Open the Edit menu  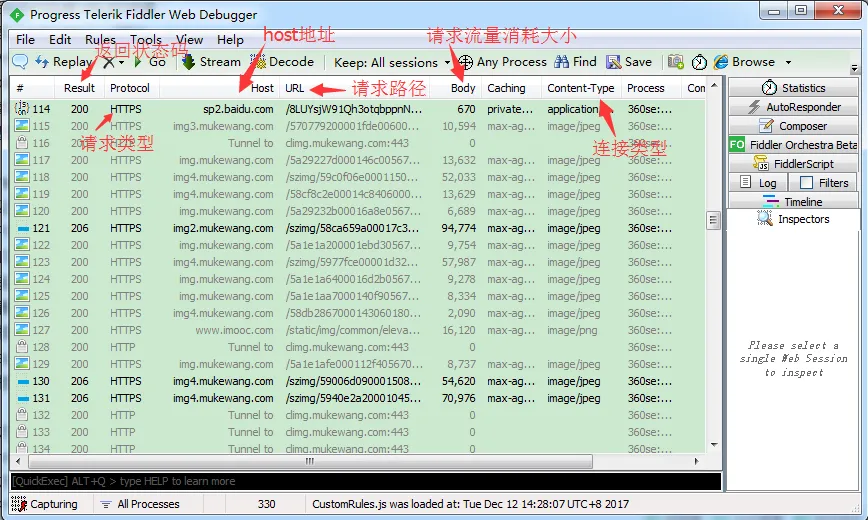[x=60, y=40]
